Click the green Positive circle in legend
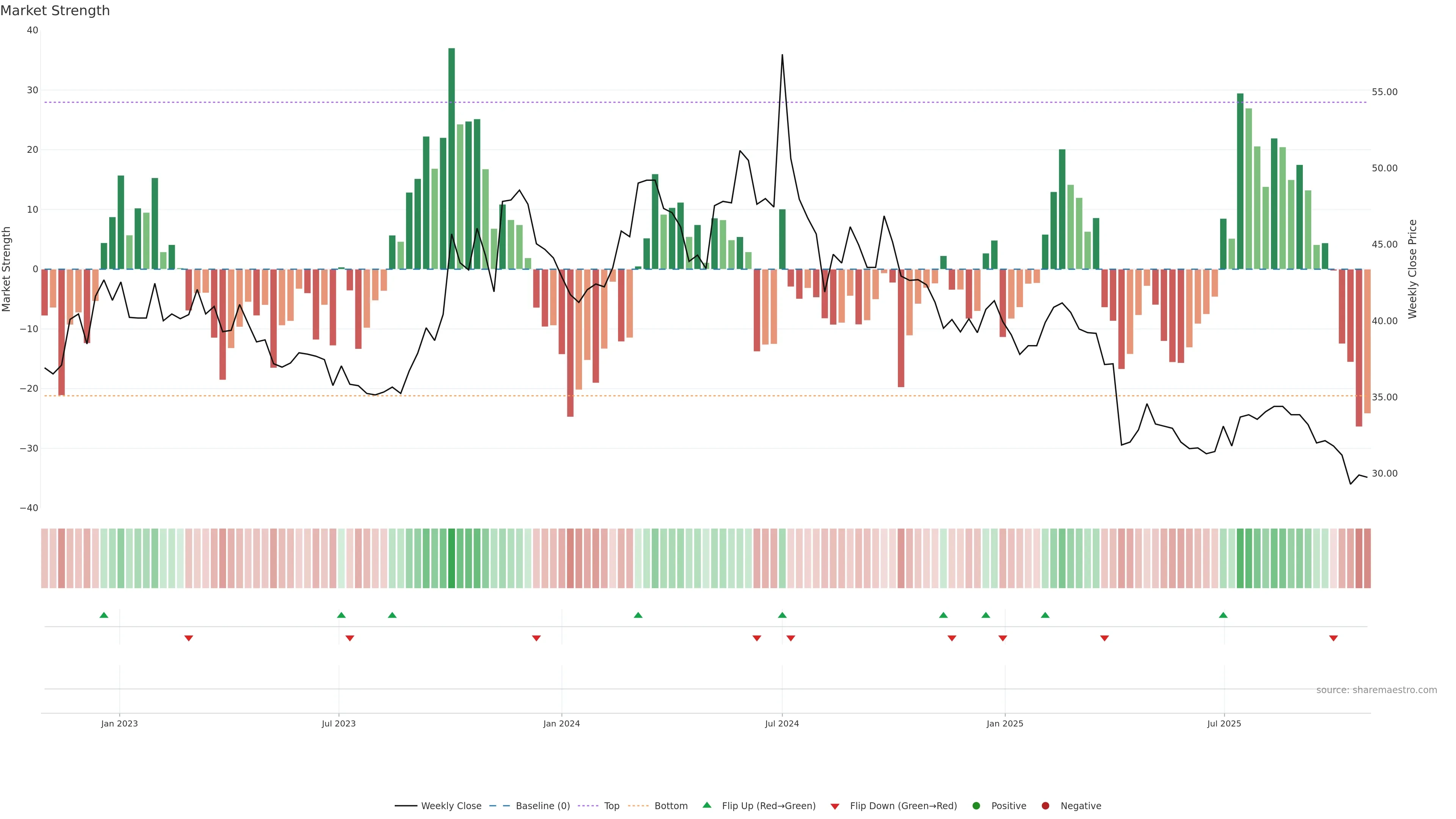Screen dimensions: 1456x819 pyautogui.click(x=976, y=805)
